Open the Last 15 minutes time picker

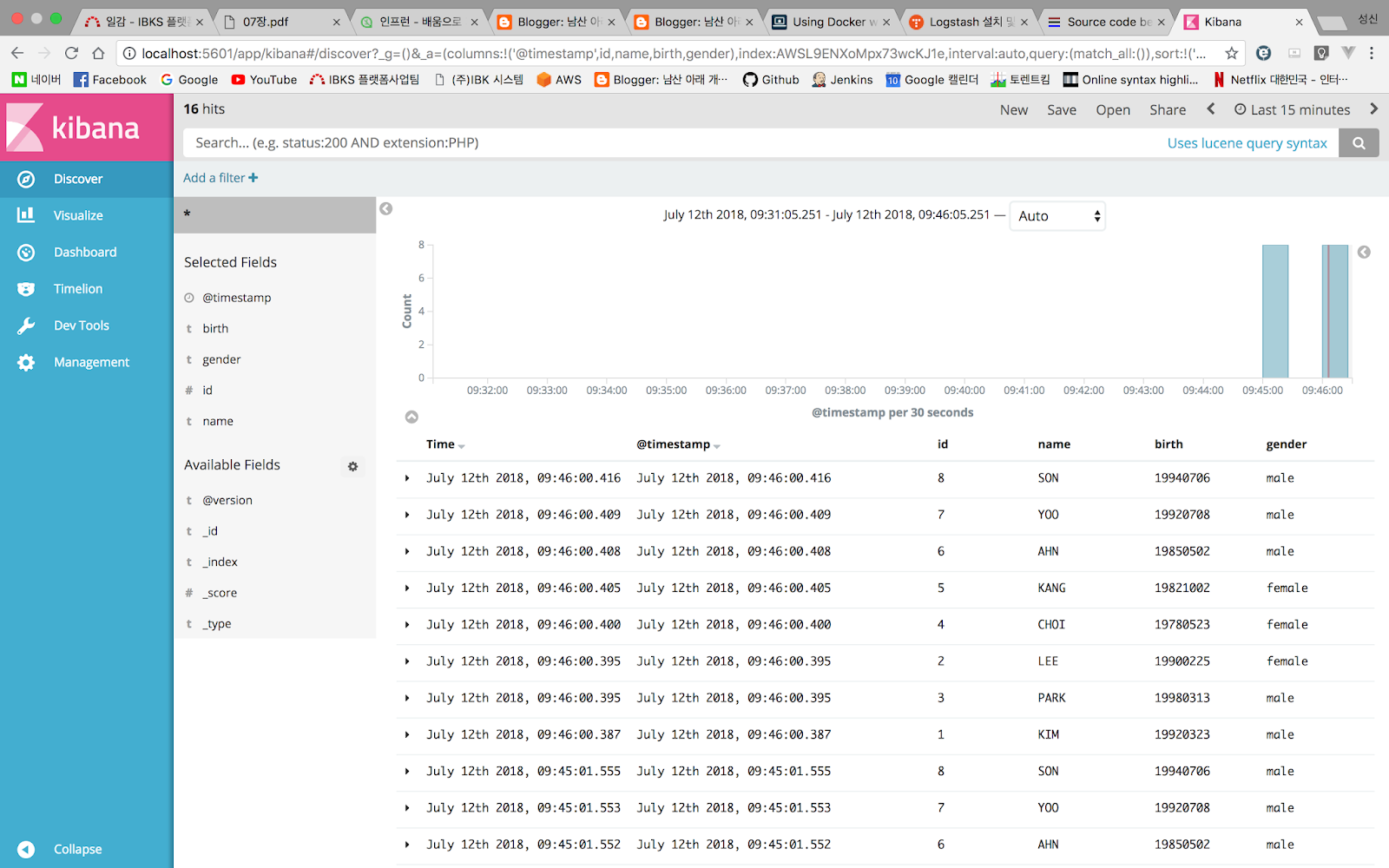point(1292,109)
